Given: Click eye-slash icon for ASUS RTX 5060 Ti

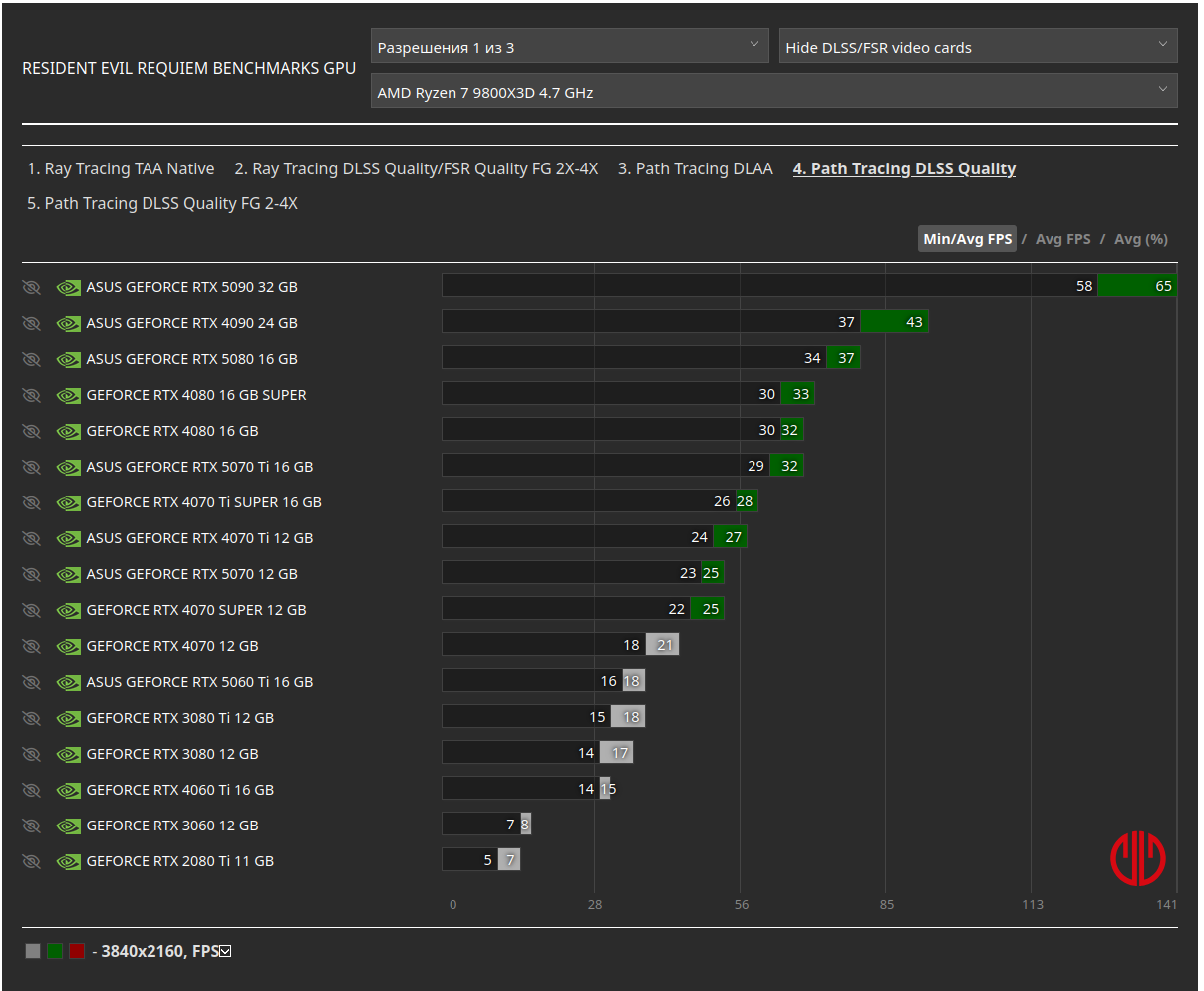Looking at the screenshot, I should [x=31, y=682].
